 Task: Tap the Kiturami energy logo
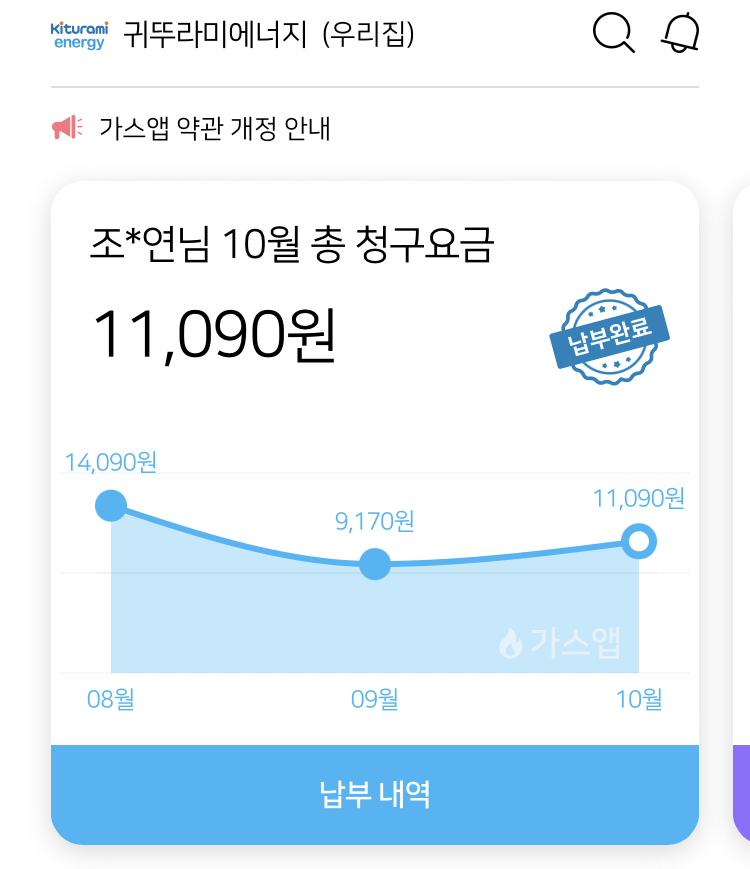click(79, 35)
